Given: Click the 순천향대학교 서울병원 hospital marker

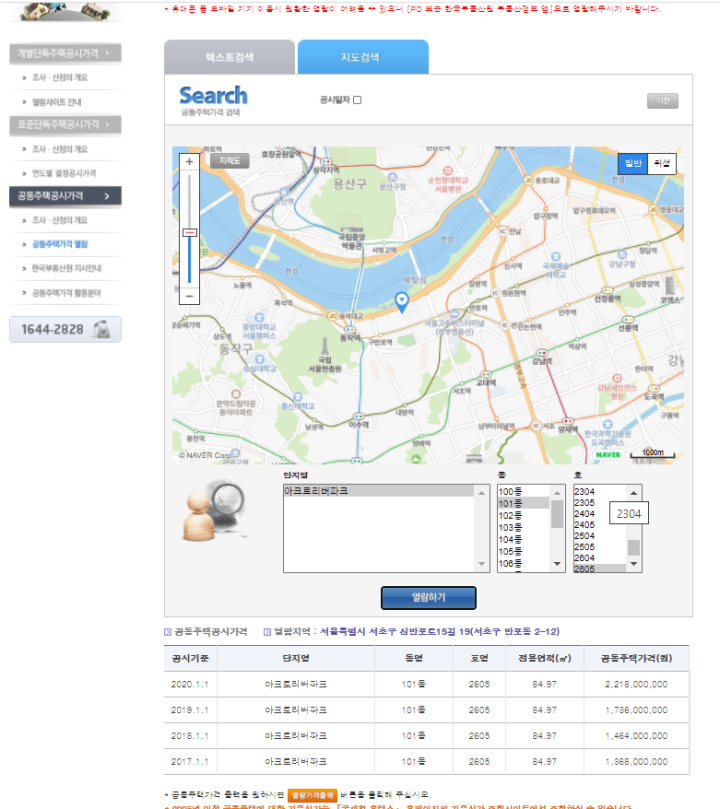Looking at the screenshot, I should [x=448, y=171].
